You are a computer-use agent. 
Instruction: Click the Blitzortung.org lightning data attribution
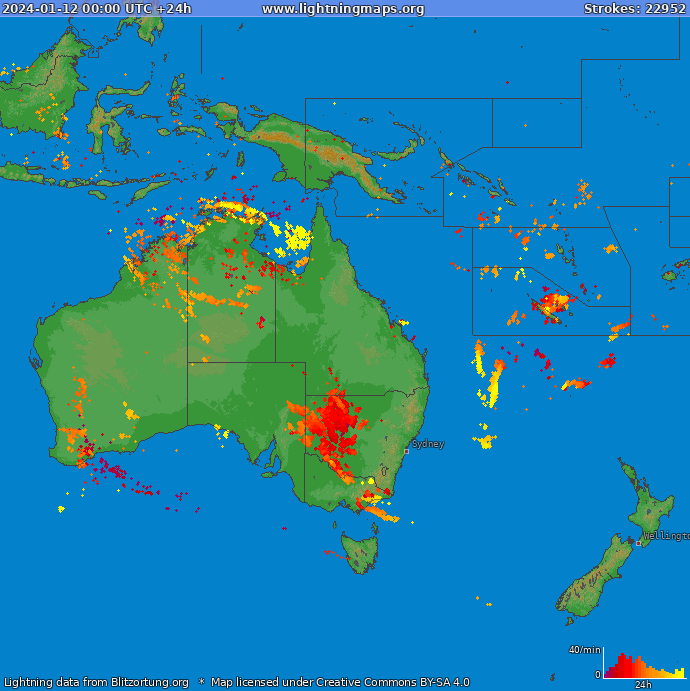coord(96,683)
